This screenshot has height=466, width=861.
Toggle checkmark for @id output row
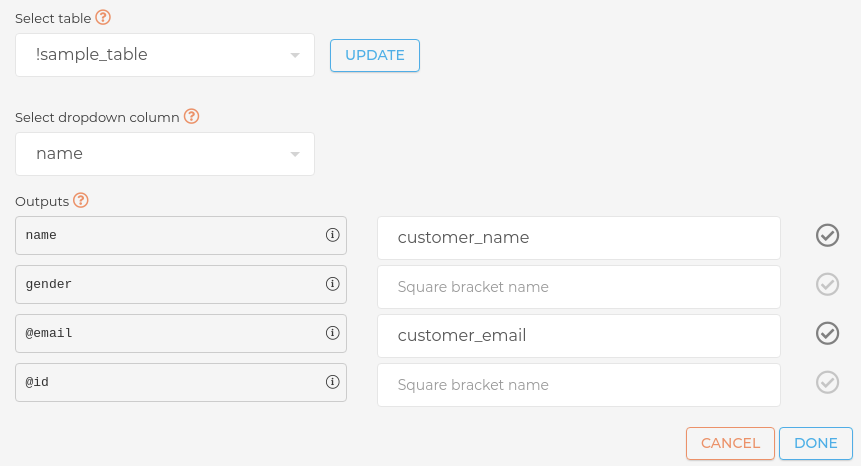coord(827,383)
